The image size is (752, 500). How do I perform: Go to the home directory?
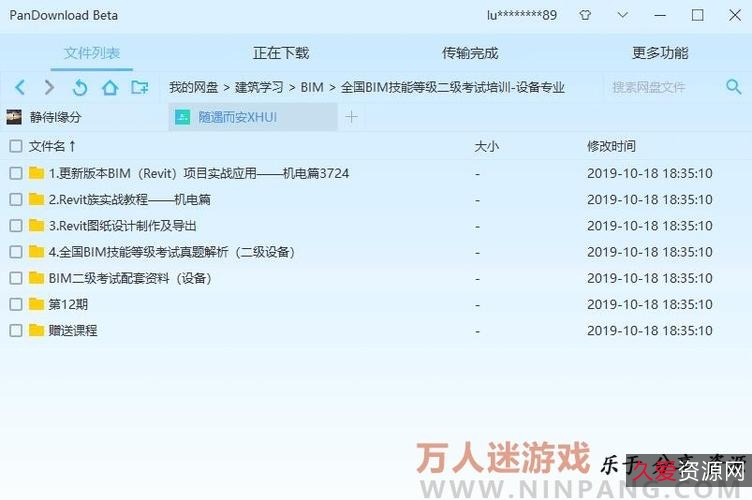(x=110, y=87)
